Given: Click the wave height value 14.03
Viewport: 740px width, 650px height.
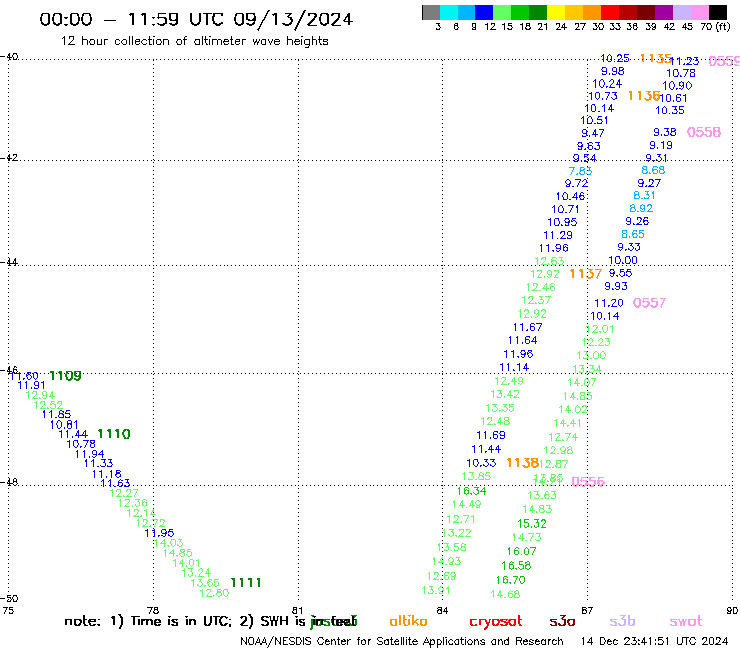Looking at the screenshot, I should point(168,543).
